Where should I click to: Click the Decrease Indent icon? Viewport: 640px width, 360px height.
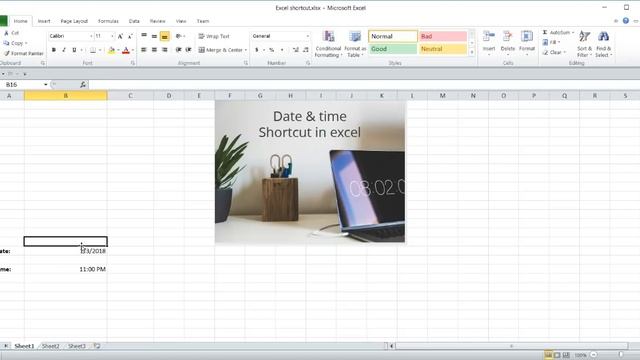click(x=178, y=50)
